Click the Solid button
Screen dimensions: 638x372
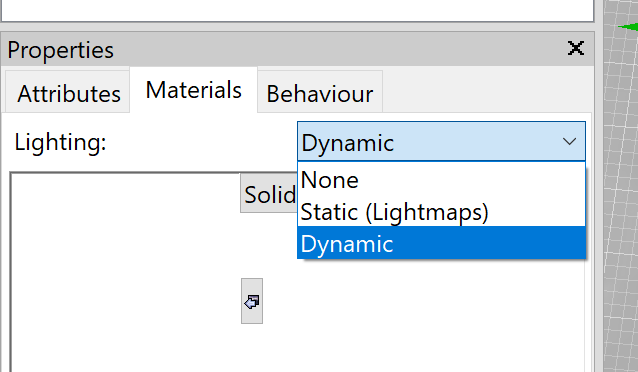point(269,193)
